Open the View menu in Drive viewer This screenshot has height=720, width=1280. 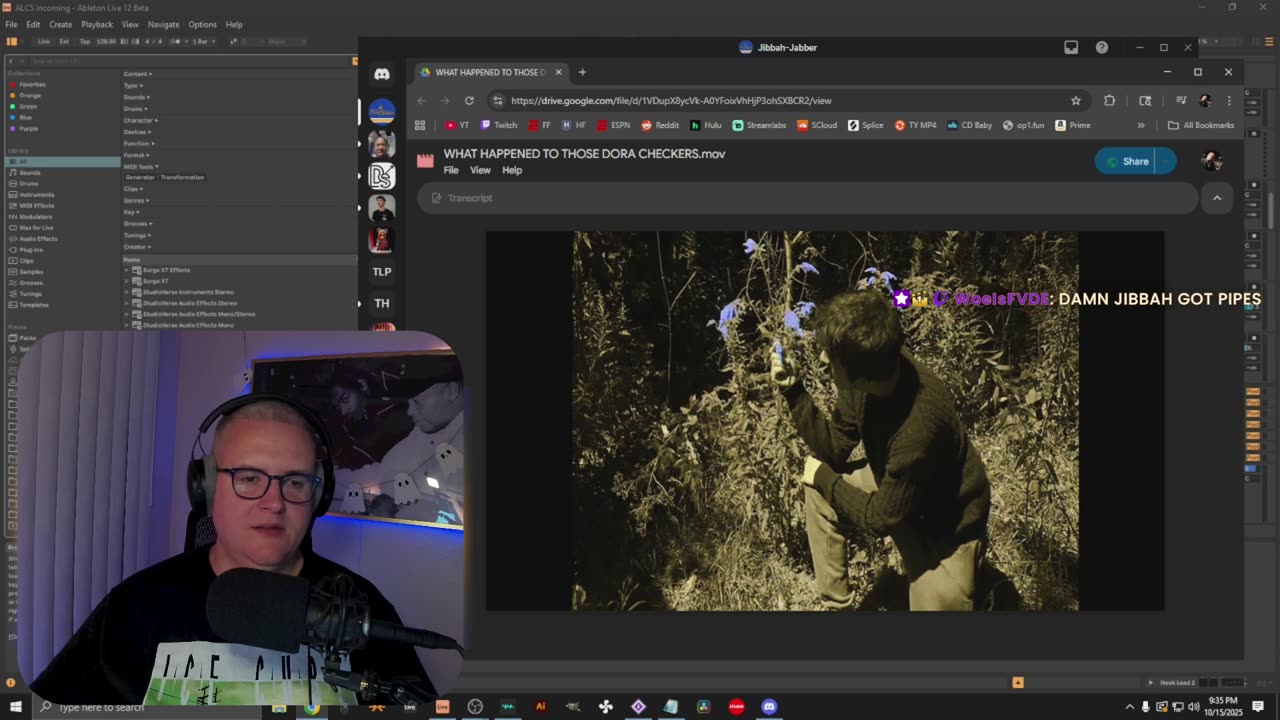[480, 170]
